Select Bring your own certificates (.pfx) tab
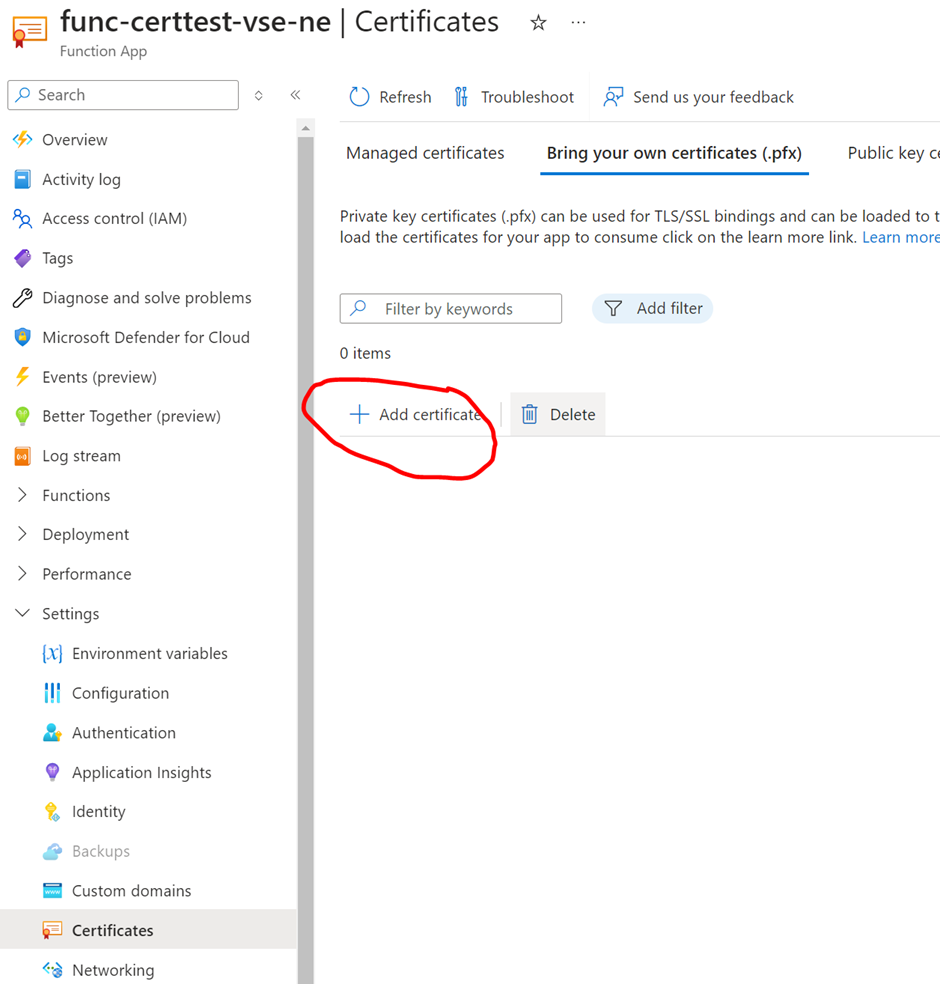The height and width of the screenshot is (984, 940). 674,152
